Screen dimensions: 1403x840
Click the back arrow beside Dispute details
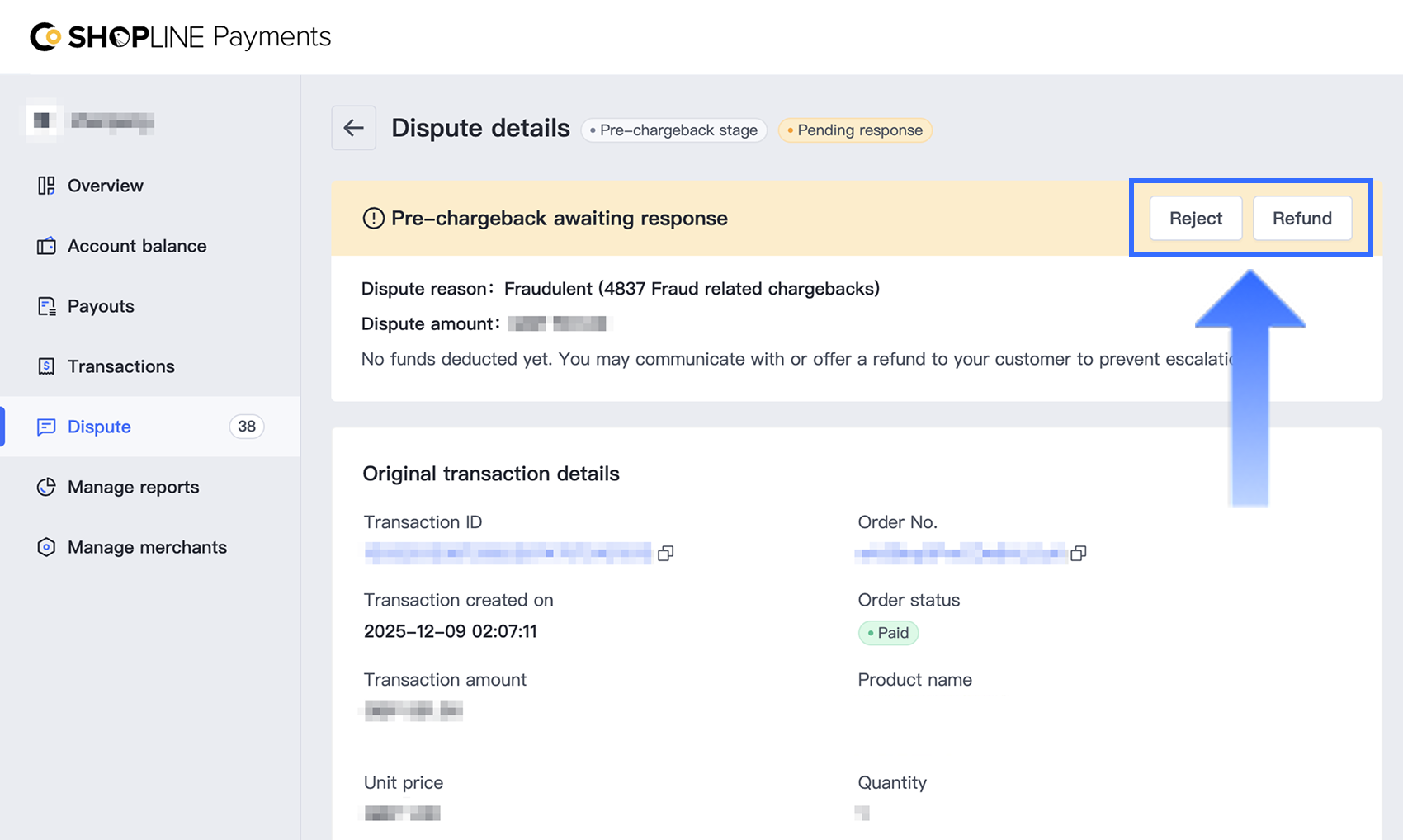pyautogui.click(x=353, y=128)
